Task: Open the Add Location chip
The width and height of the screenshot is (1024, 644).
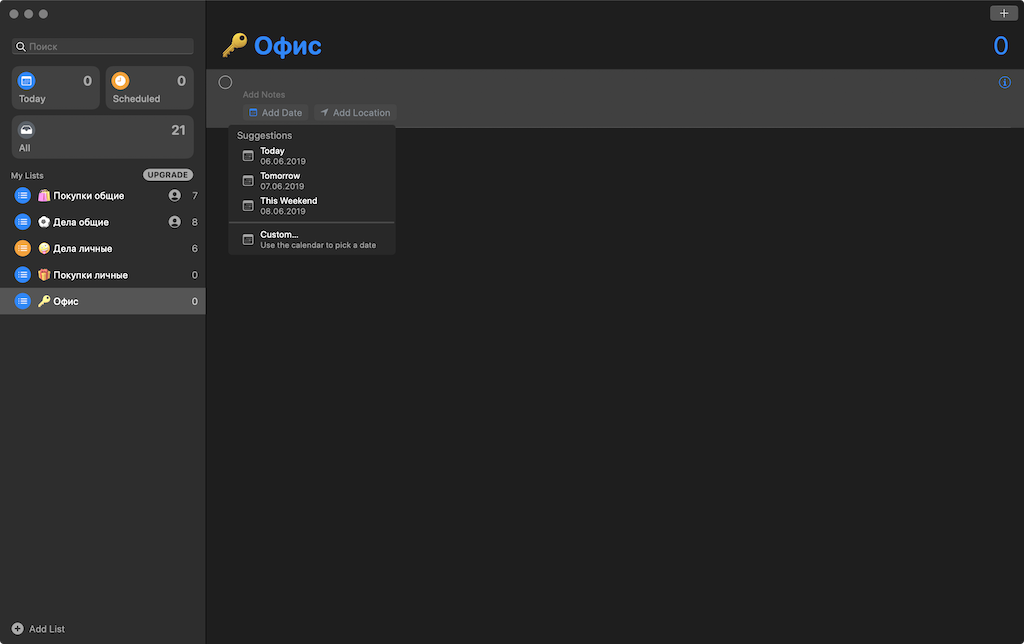Action: click(x=355, y=112)
